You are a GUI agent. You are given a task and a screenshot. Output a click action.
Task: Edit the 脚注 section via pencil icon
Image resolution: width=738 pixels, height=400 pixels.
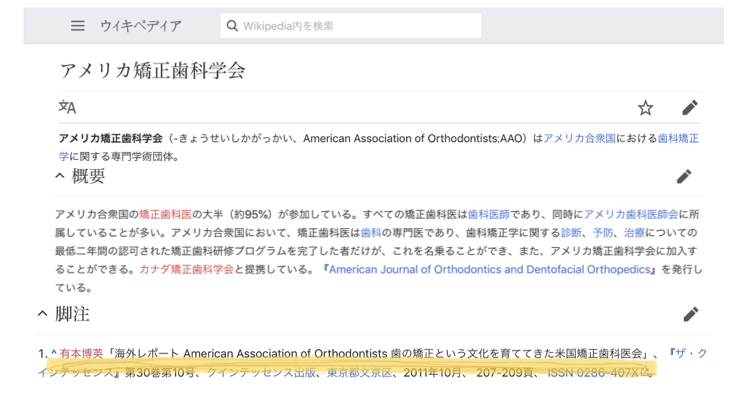tap(690, 314)
